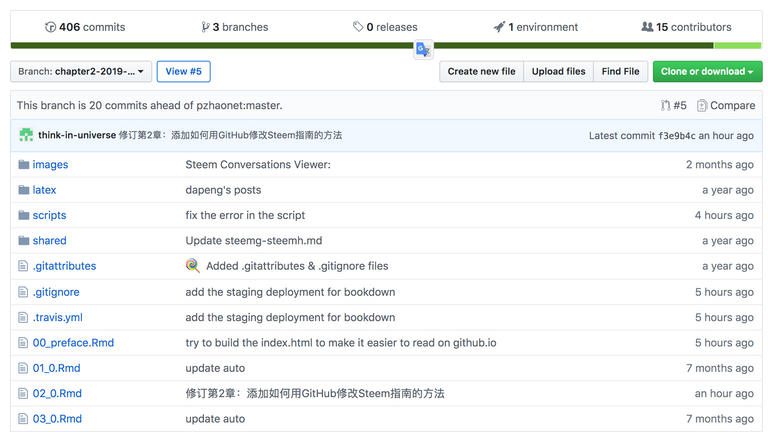Open the 1 environment page
This screenshot has width=768, height=432.
tap(535, 27)
